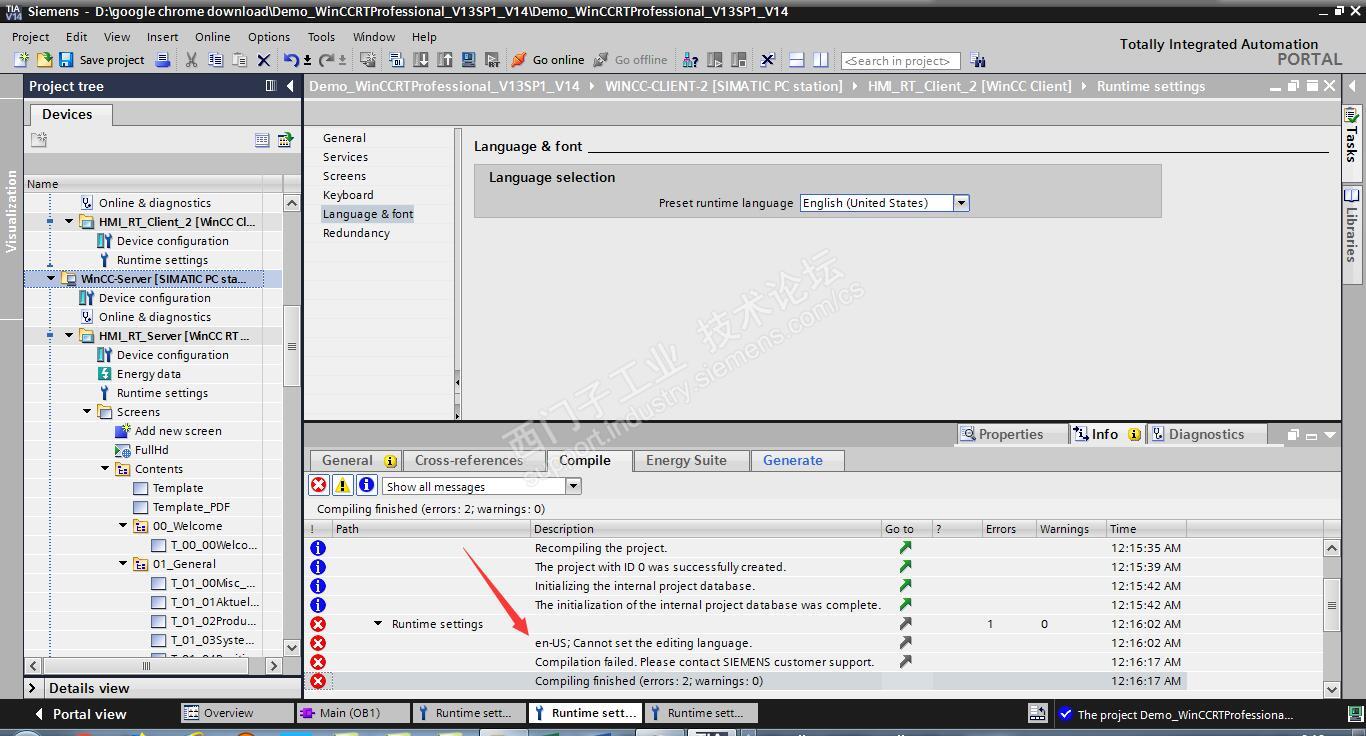Collapse the Contents folder node
The width and height of the screenshot is (1366, 736).
point(105,469)
